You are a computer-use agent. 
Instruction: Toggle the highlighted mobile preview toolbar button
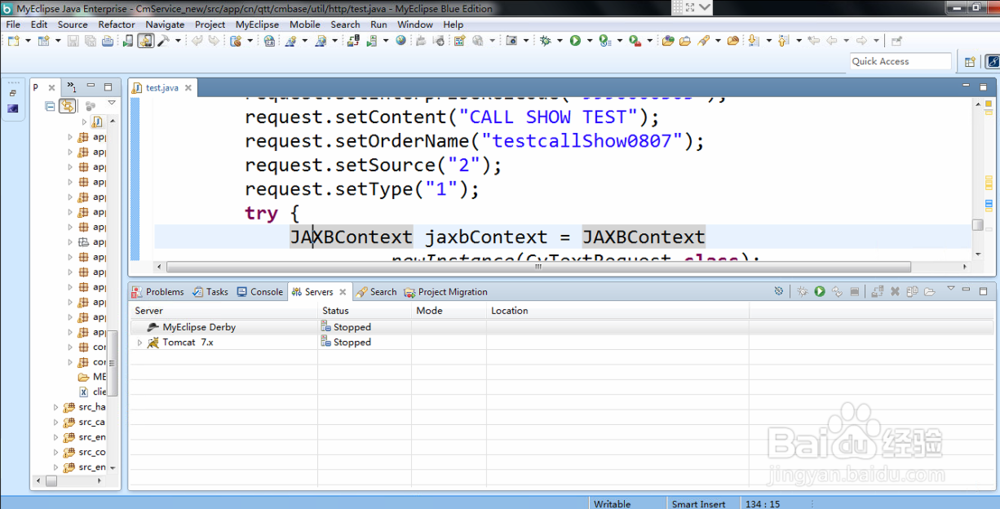146,40
